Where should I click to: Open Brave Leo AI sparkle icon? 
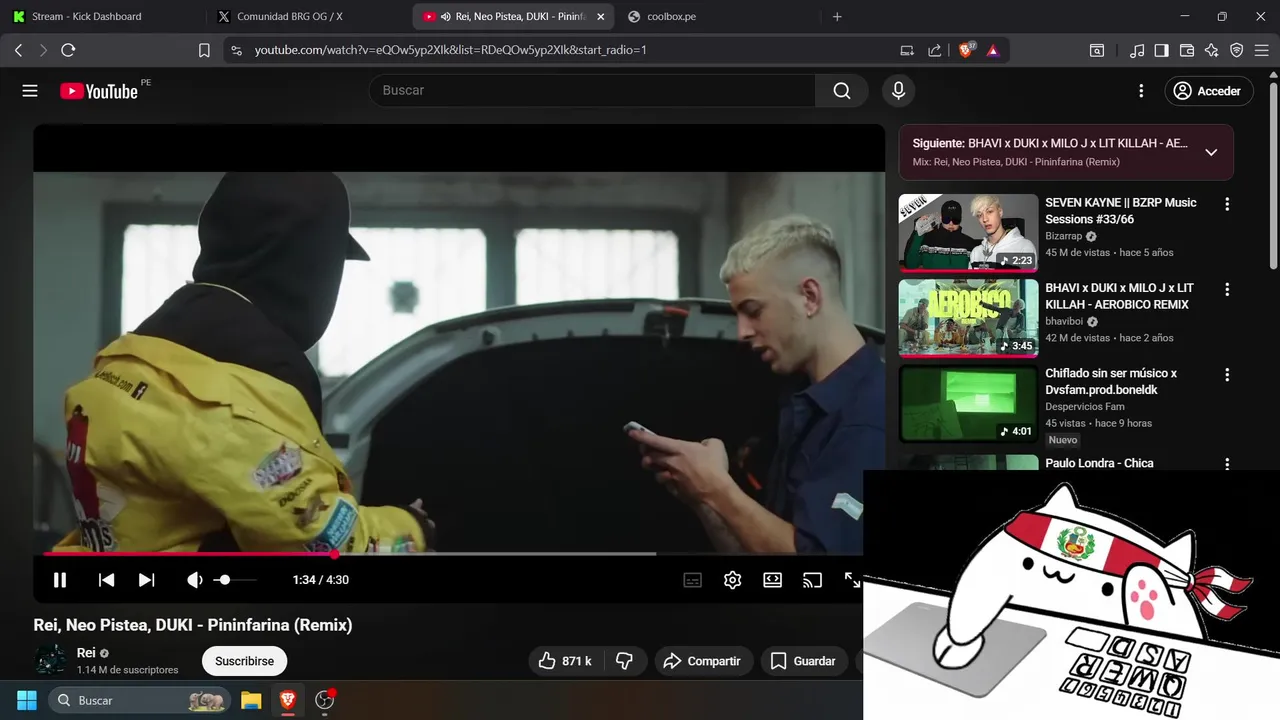coord(1212,50)
